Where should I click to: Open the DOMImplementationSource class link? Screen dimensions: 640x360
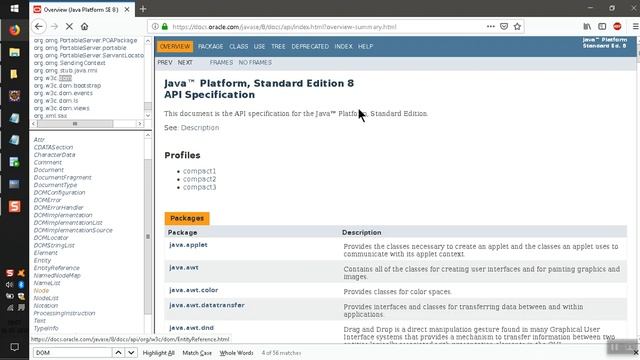(x=73, y=230)
